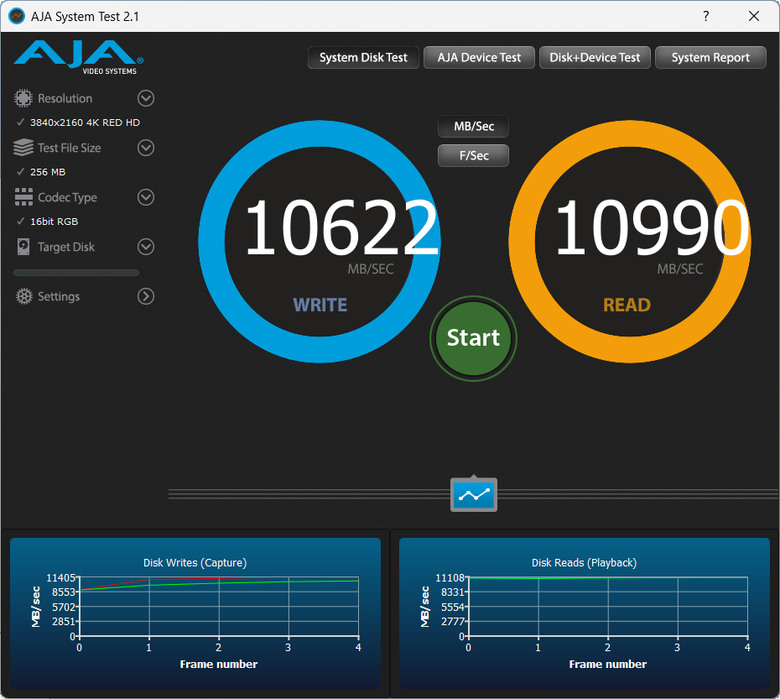
Task: Select the 3840x2160 4K RED HD option
Action: pos(85,122)
